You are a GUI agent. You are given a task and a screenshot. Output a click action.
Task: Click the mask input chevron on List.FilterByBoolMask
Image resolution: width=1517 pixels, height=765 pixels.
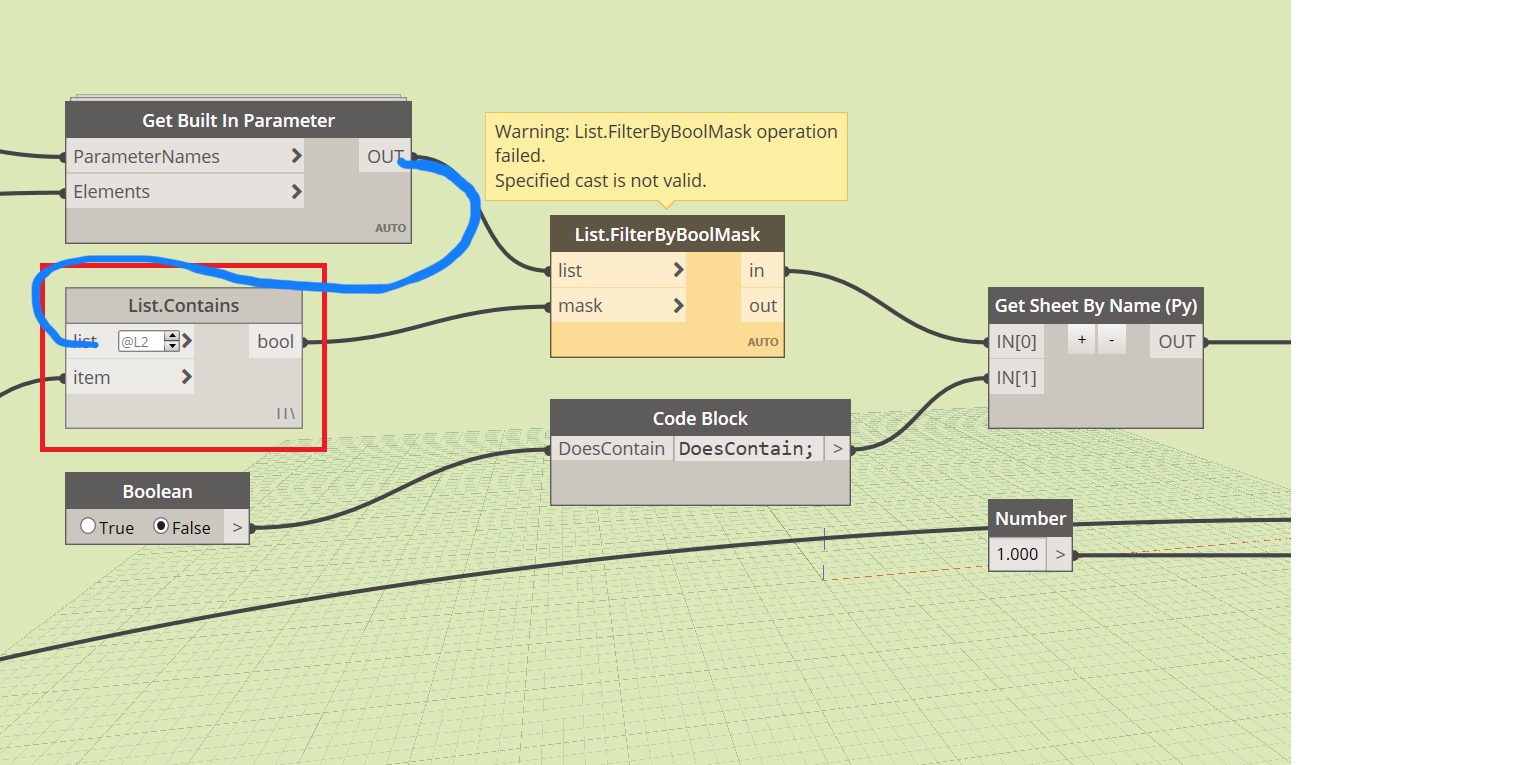tap(678, 305)
